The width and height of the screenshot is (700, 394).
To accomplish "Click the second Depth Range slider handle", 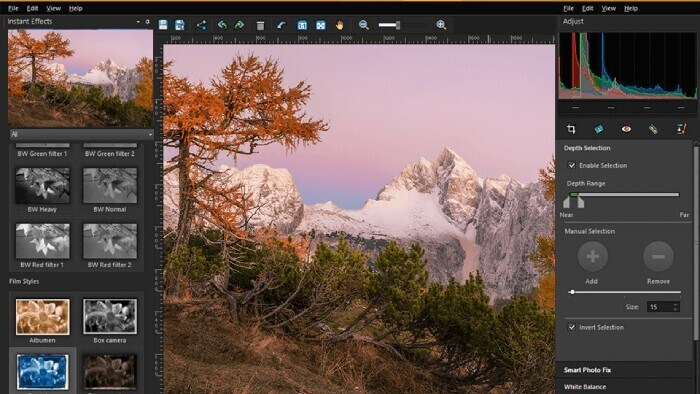I will [580, 202].
